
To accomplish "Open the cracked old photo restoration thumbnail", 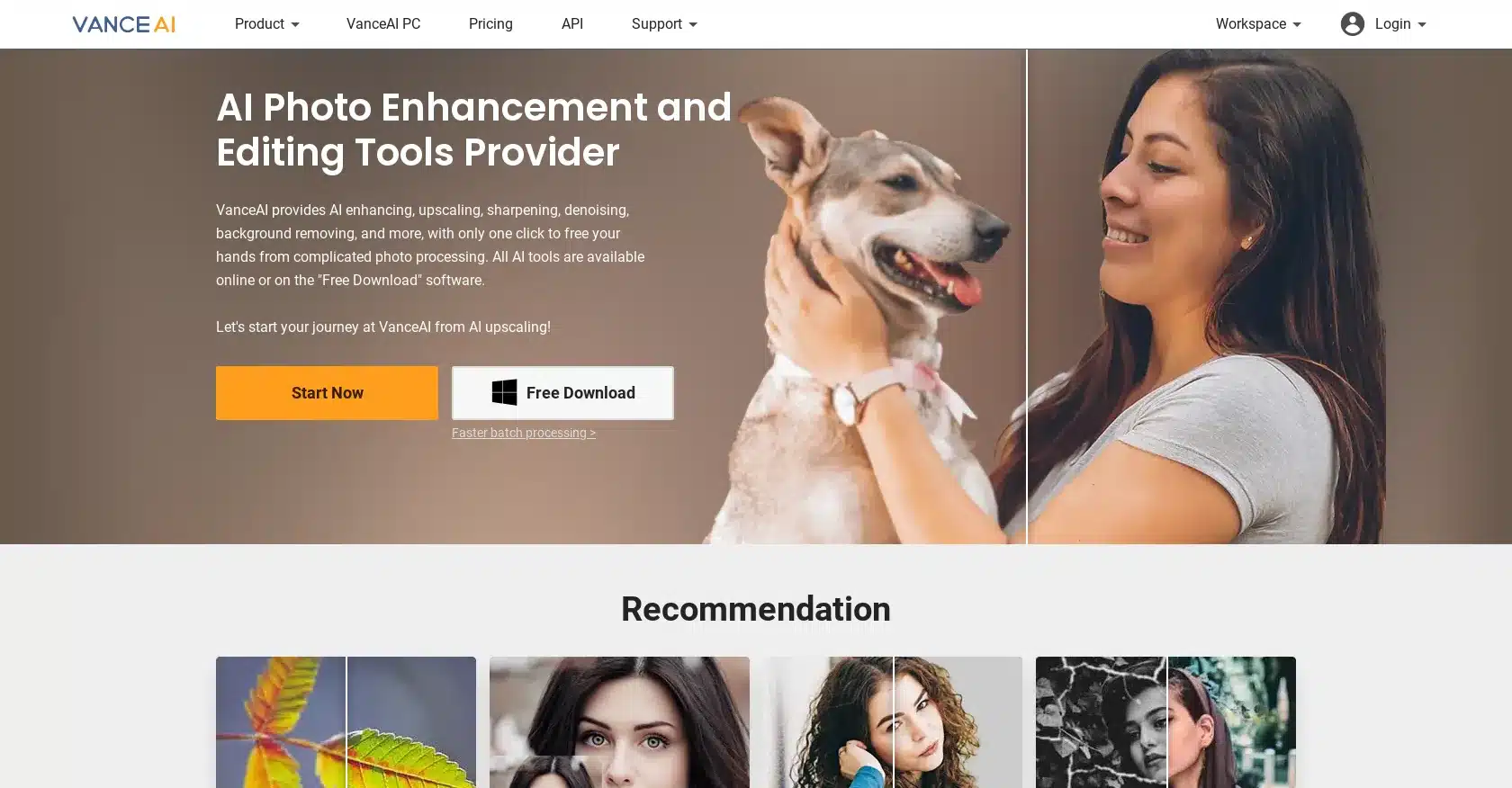I will click(1165, 722).
